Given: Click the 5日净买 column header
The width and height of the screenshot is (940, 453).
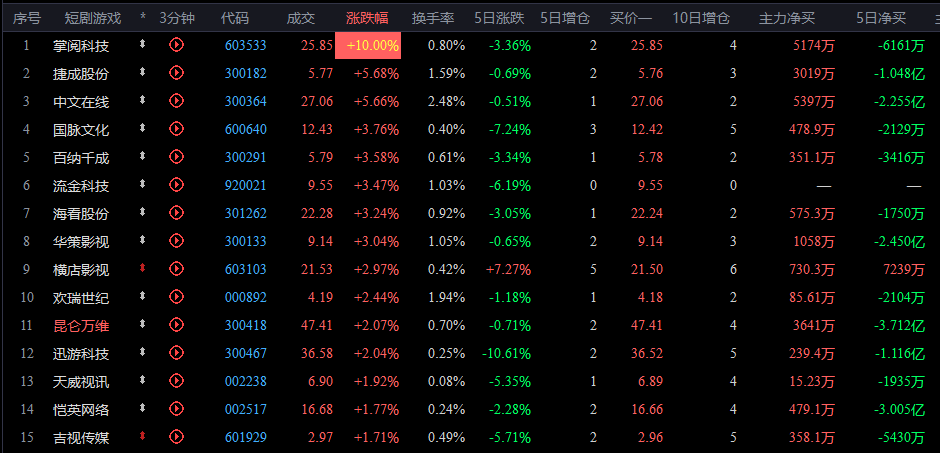Looking at the screenshot, I should click(881, 18).
